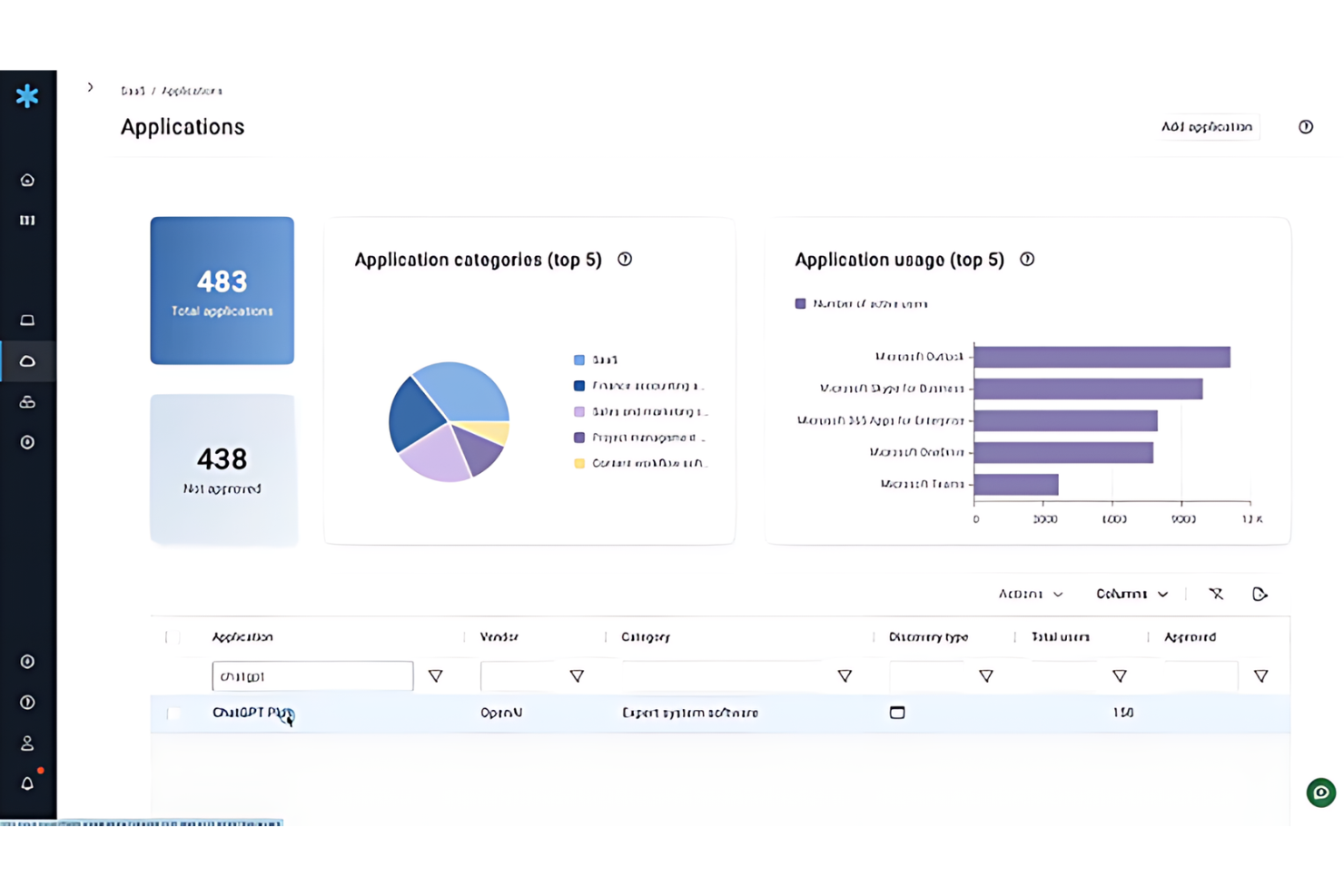The height and width of the screenshot is (896, 1344).
Task: Sort by the Vendor column header
Action: point(499,637)
